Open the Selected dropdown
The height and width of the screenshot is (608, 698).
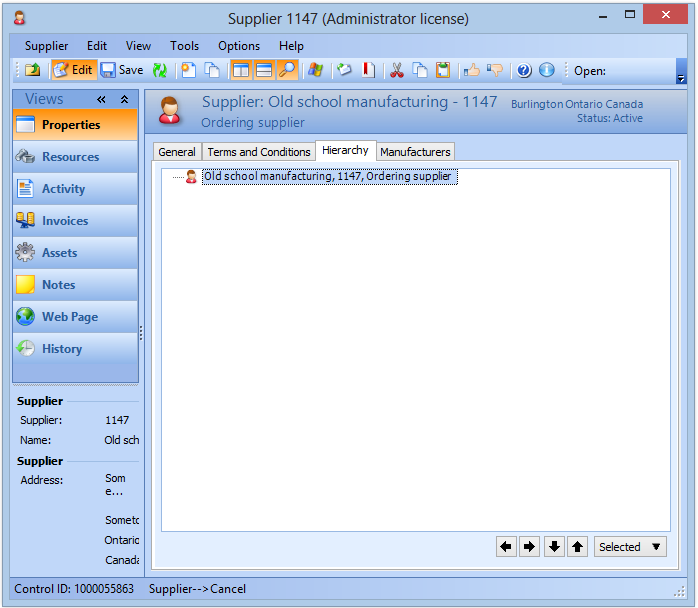tap(630, 547)
